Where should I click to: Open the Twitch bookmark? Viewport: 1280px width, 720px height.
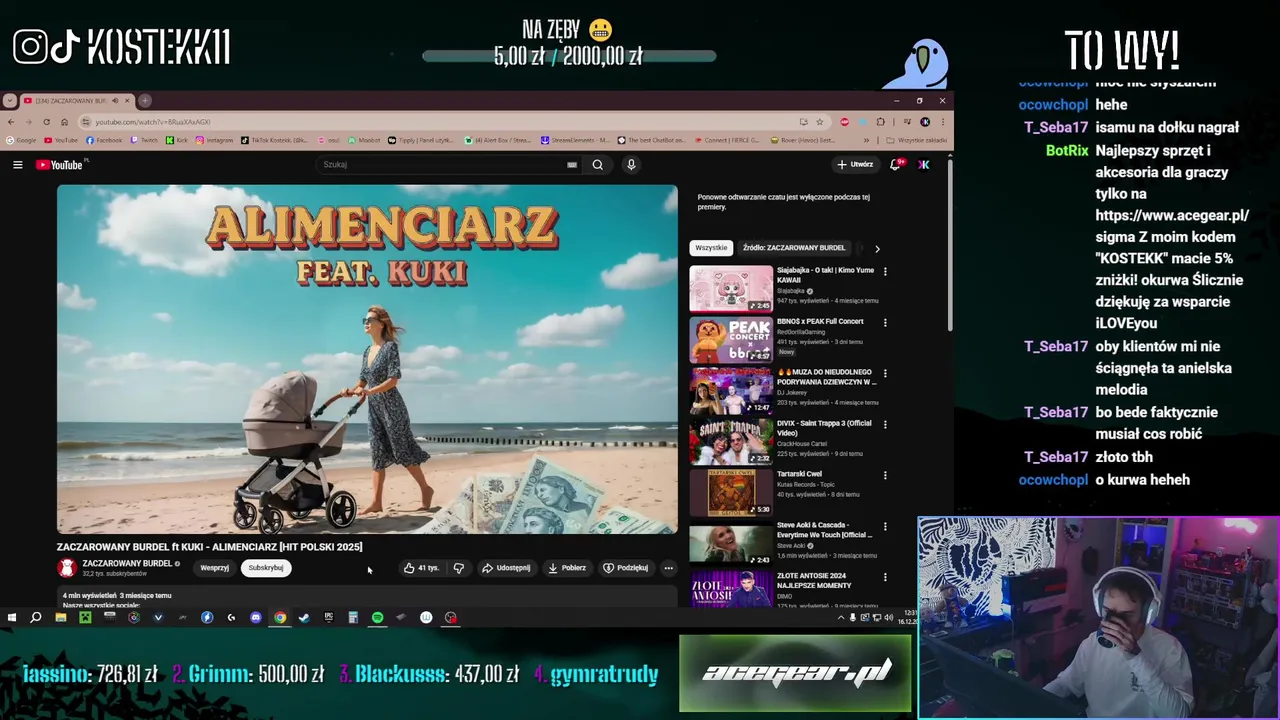click(144, 140)
